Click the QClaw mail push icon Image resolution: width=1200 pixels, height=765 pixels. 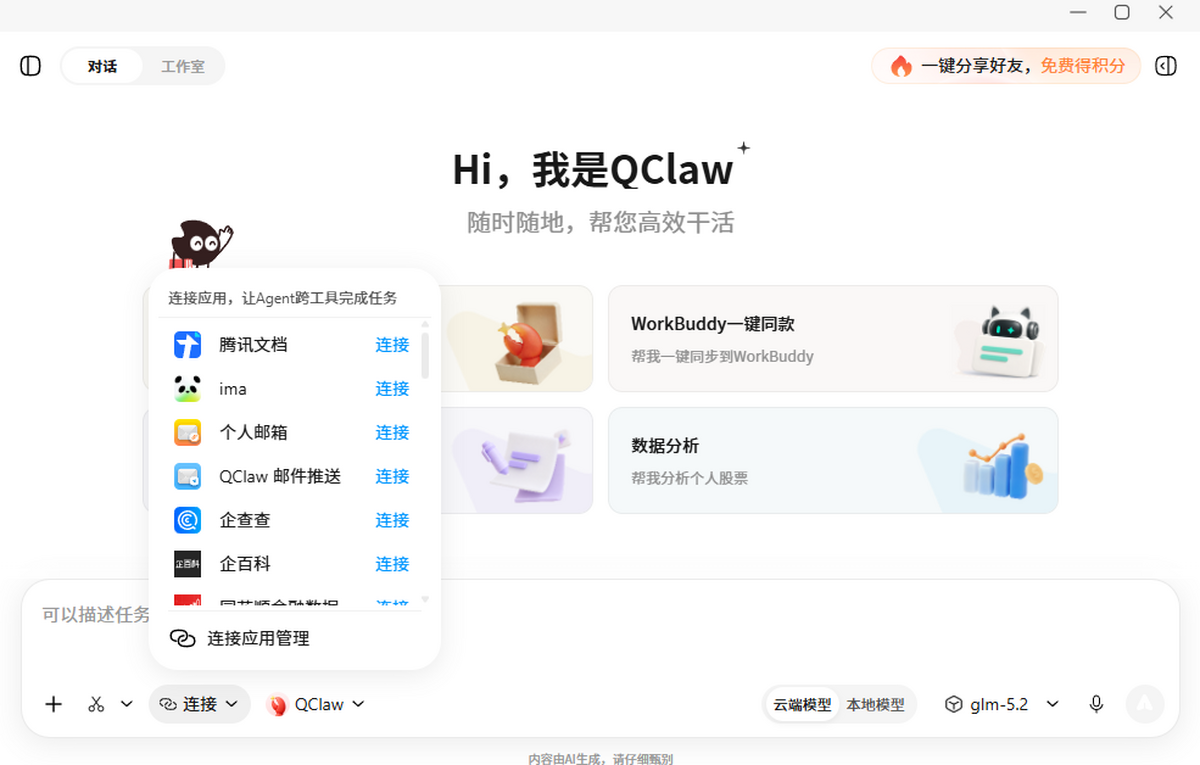(188, 477)
